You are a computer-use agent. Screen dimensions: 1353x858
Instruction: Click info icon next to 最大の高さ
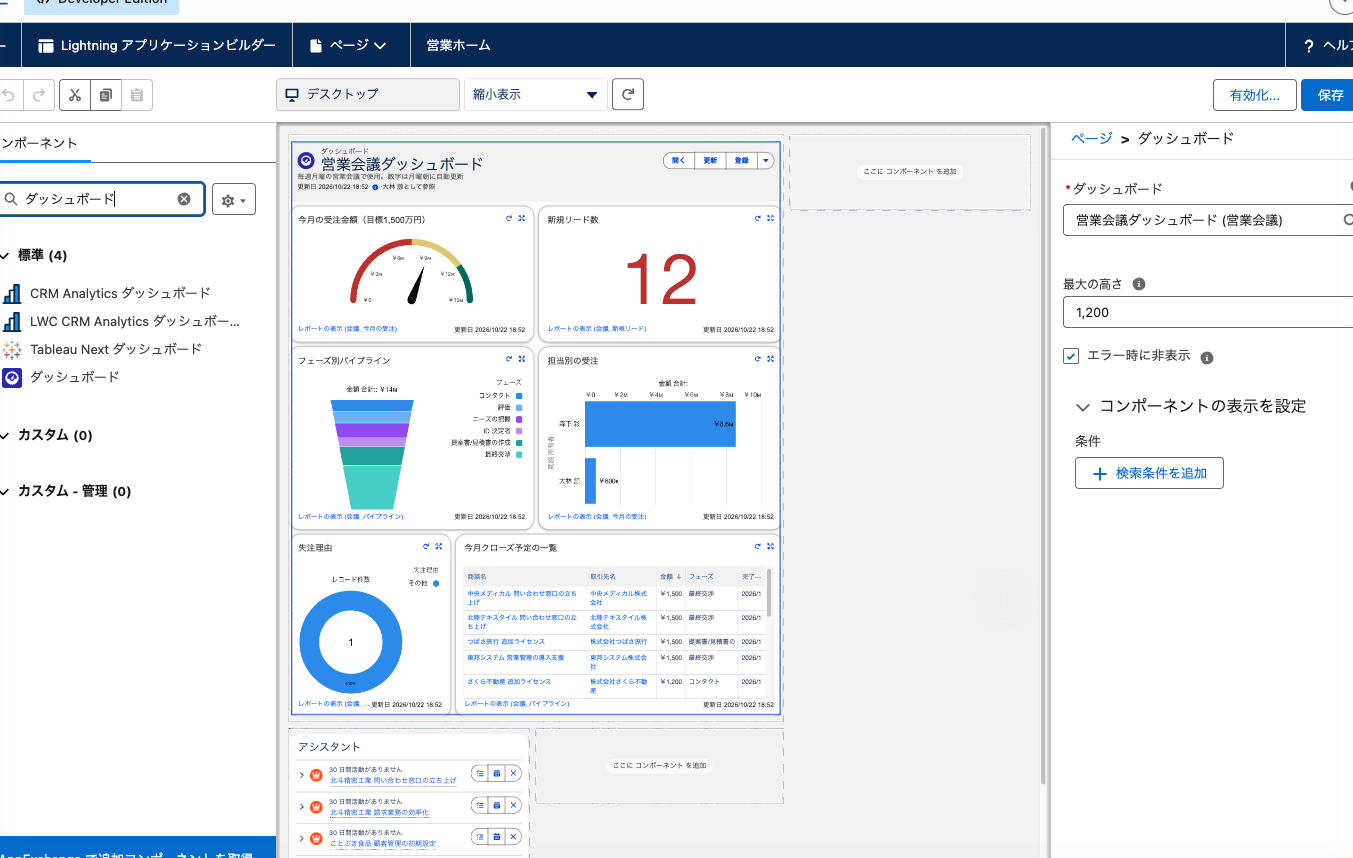coord(1139,284)
